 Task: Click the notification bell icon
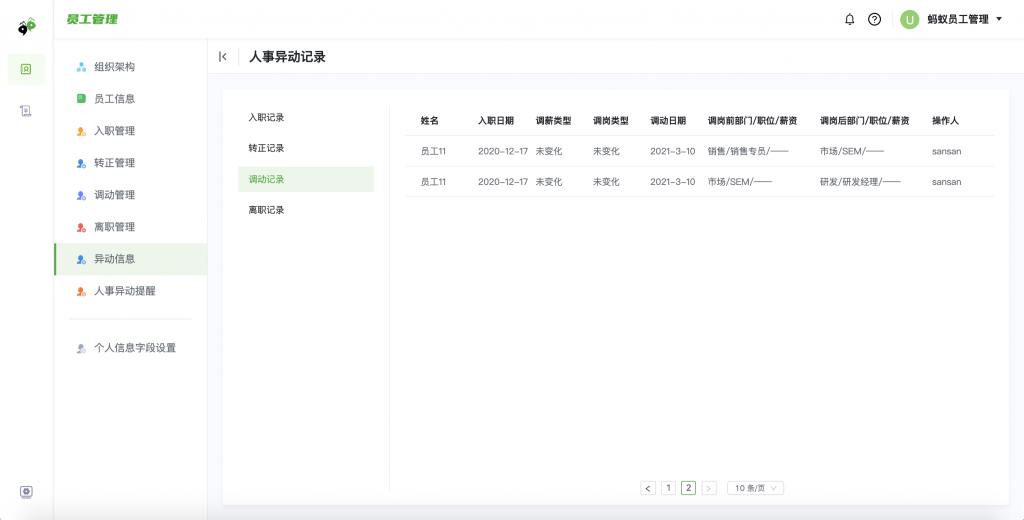coord(850,19)
